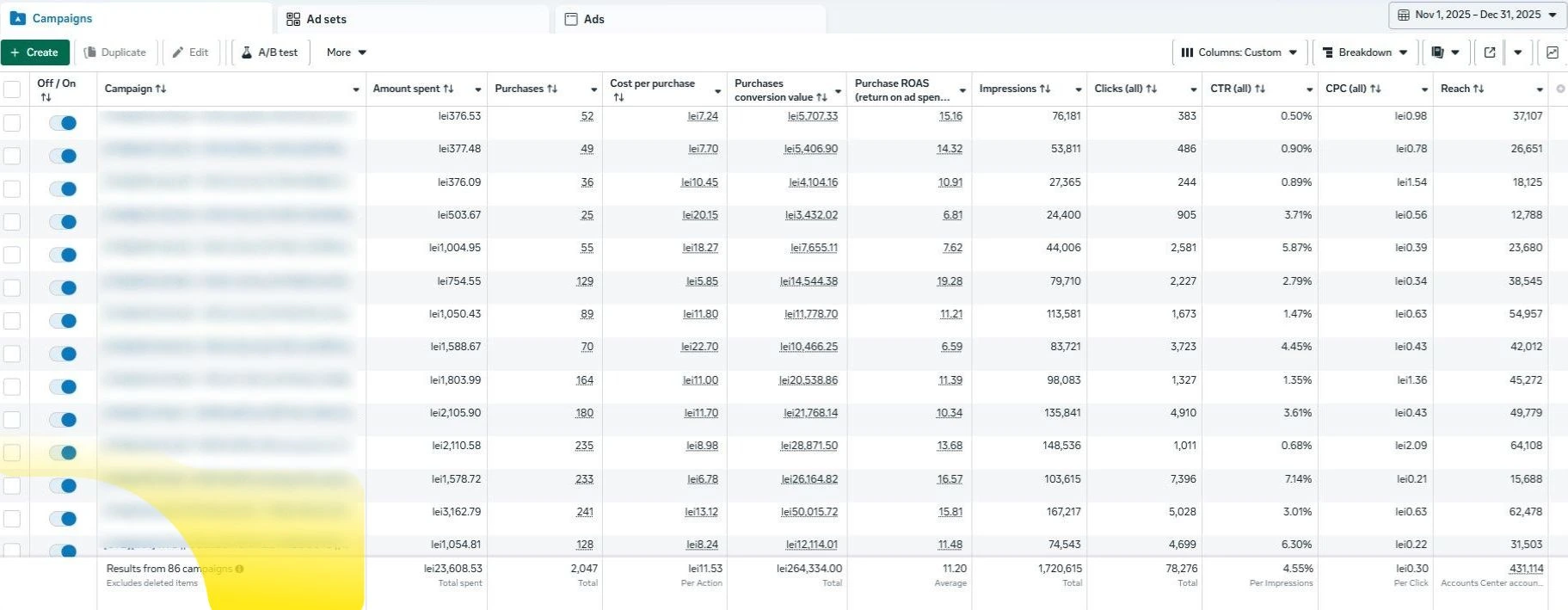This screenshot has height=610, width=1568.
Task: Open the Columns: Custom dropdown
Action: tap(1239, 52)
